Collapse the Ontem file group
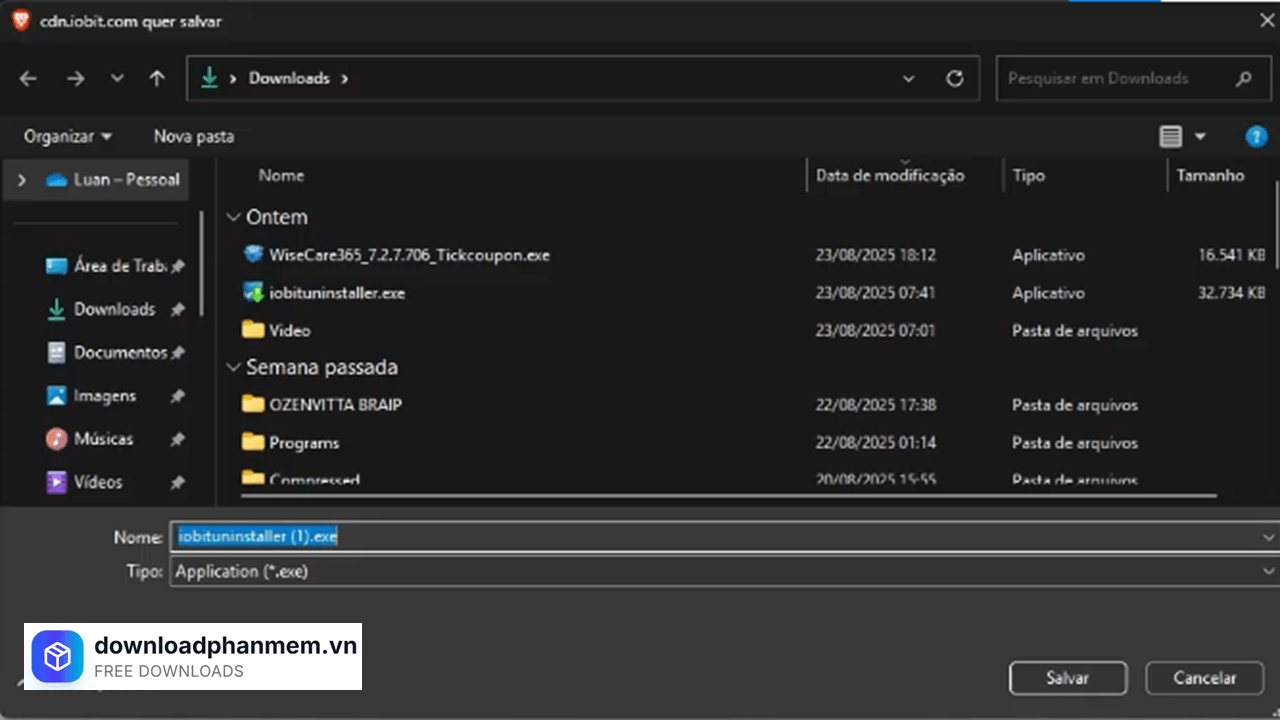The height and width of the screenshot is (720, 1280). click(233, 216)
